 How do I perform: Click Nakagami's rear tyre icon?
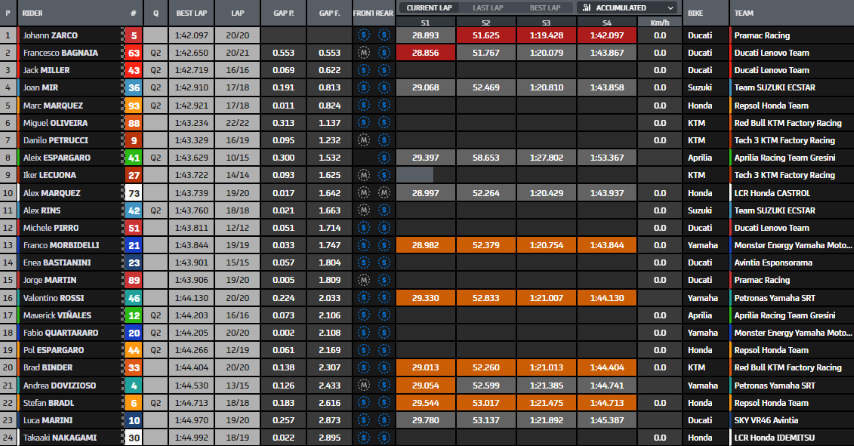(382, 437)
